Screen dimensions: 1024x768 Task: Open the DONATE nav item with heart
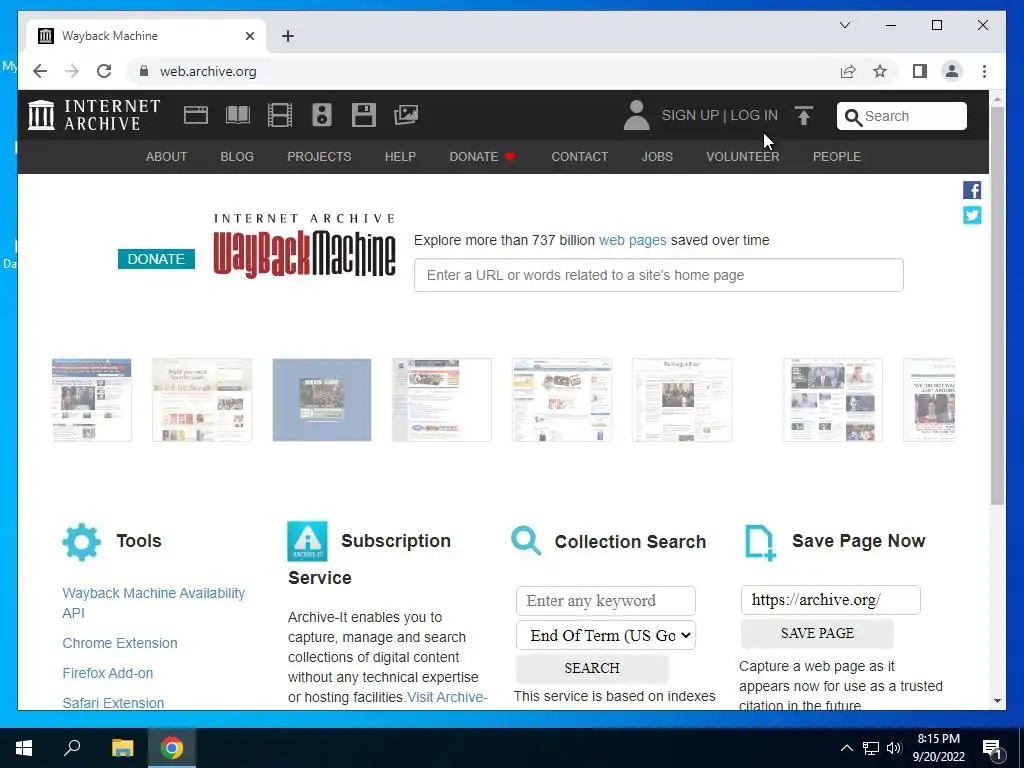click(483, 157)
